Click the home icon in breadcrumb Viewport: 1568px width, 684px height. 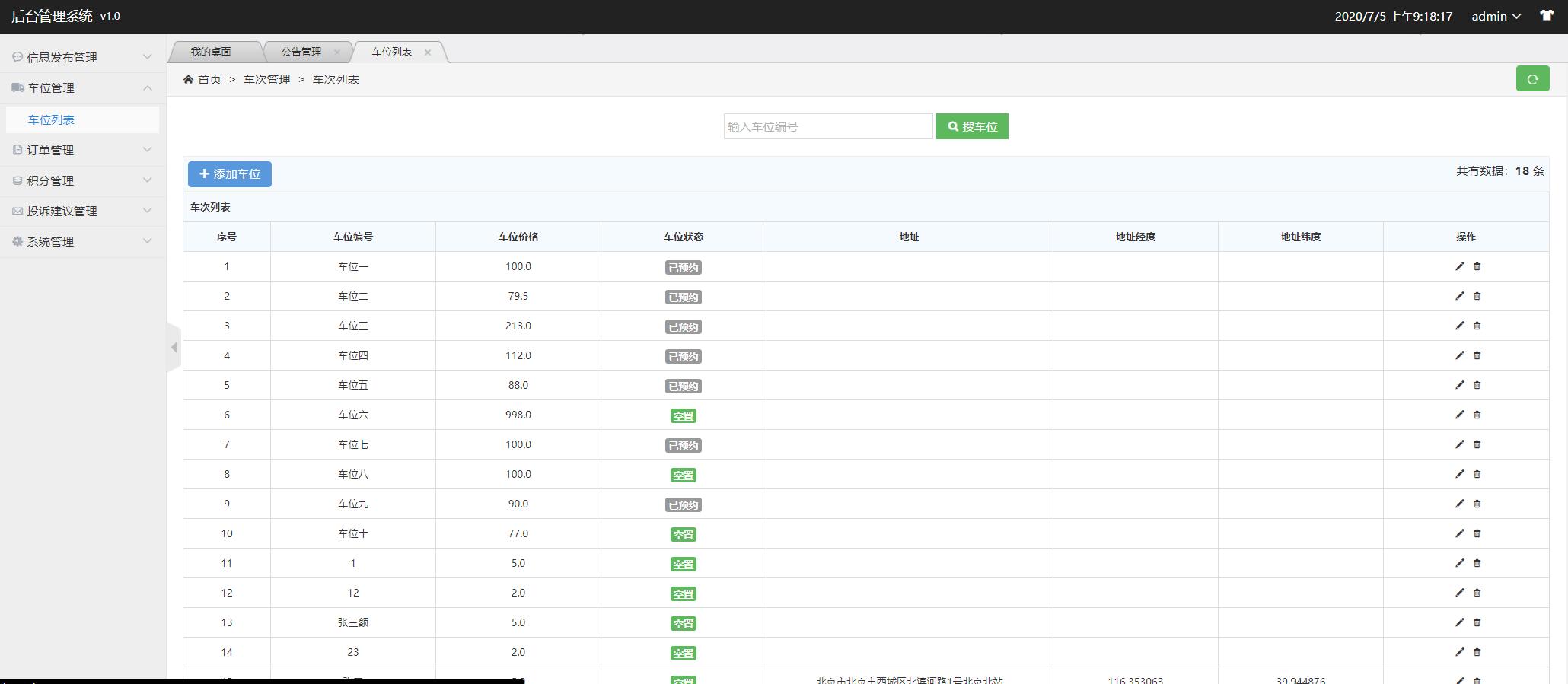[188, 80]
